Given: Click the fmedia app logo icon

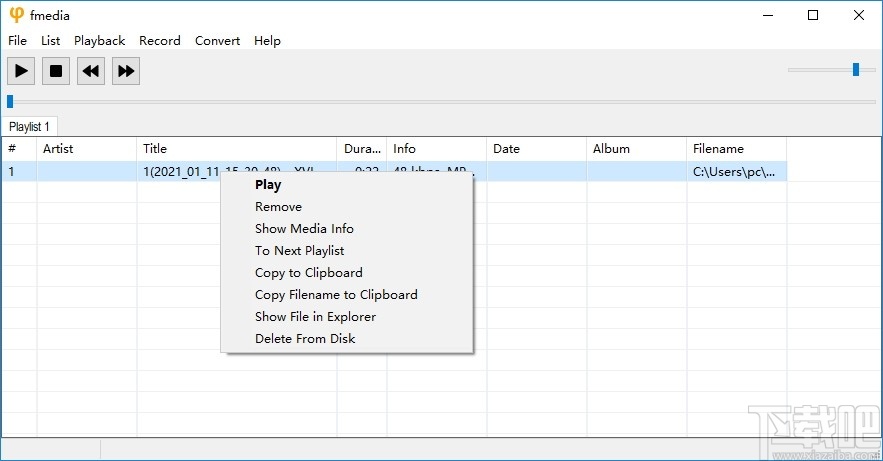Looking at the screenshot, I should [16, 15].
